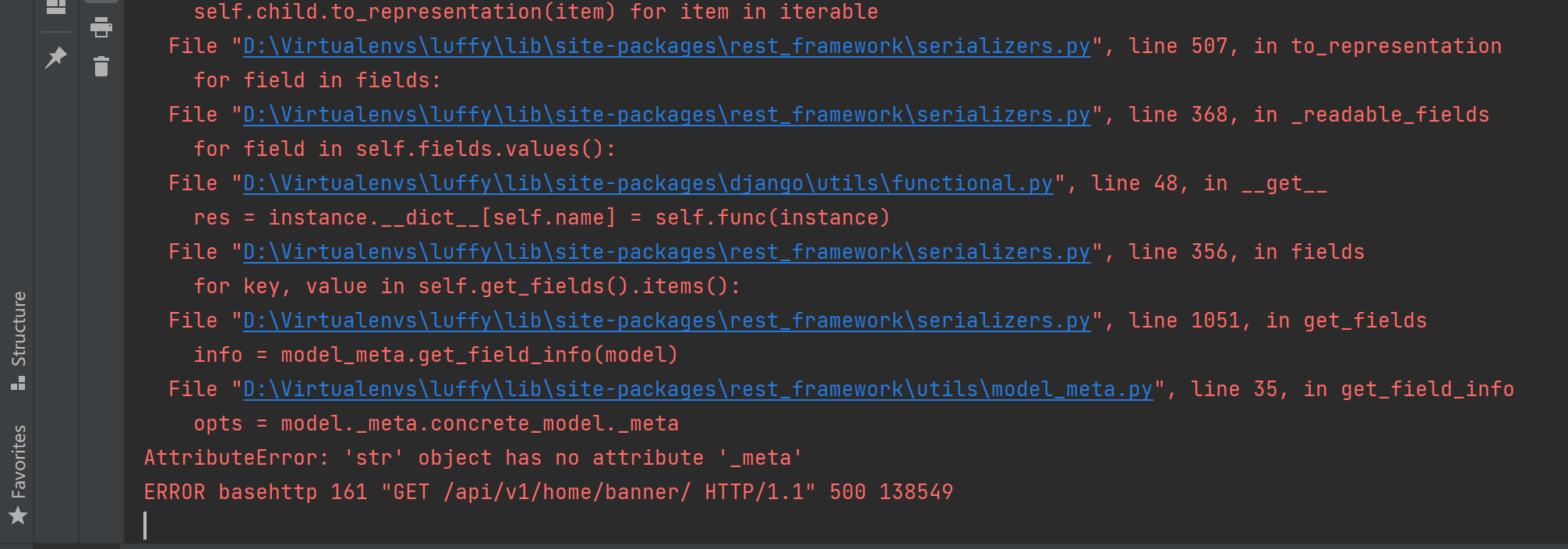Click the layout icon above the pin
The width and height of the screenshot is (1568, 549).
point(55,7)
